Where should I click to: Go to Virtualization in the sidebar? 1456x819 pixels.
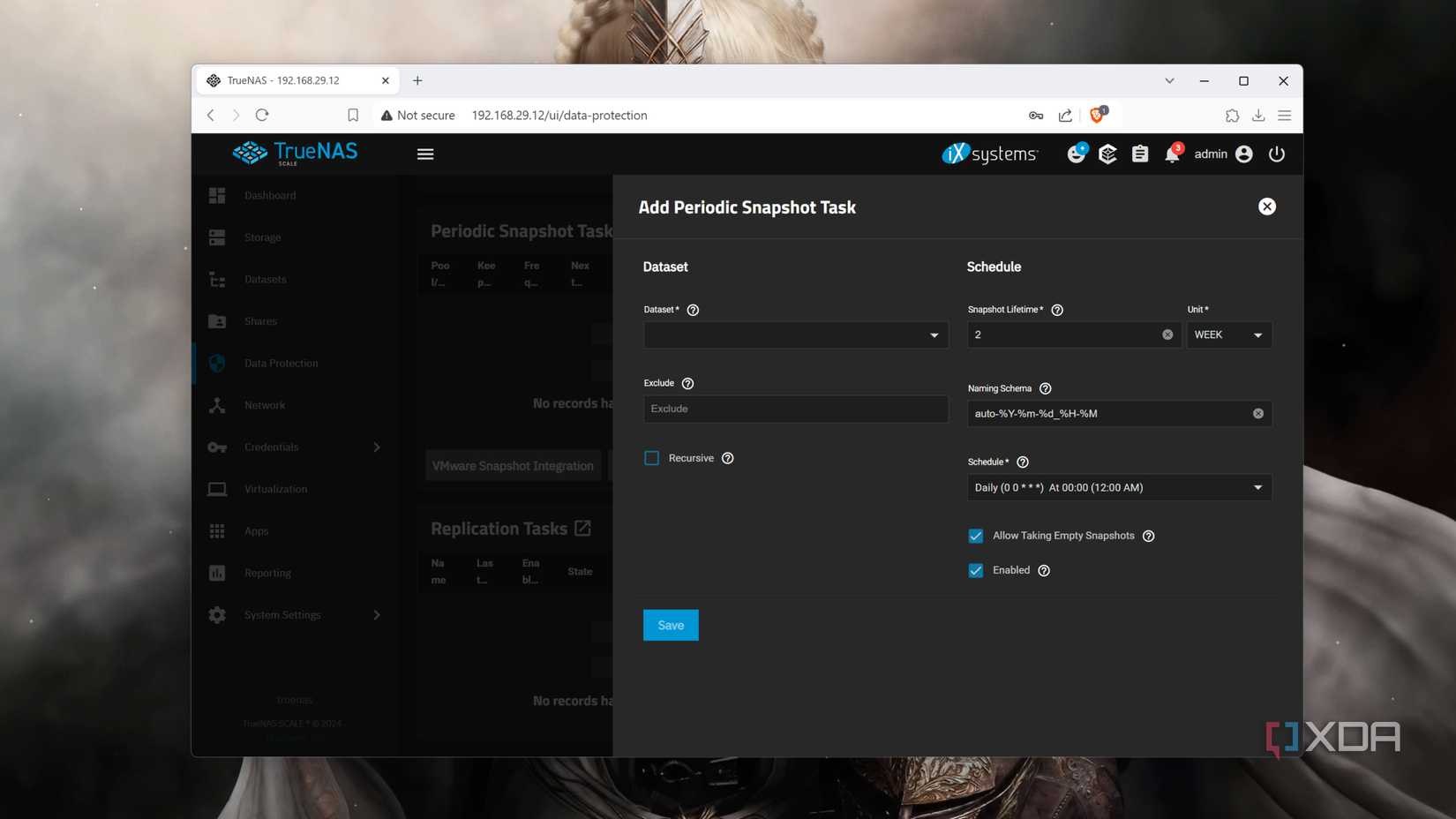coord(295,489)
